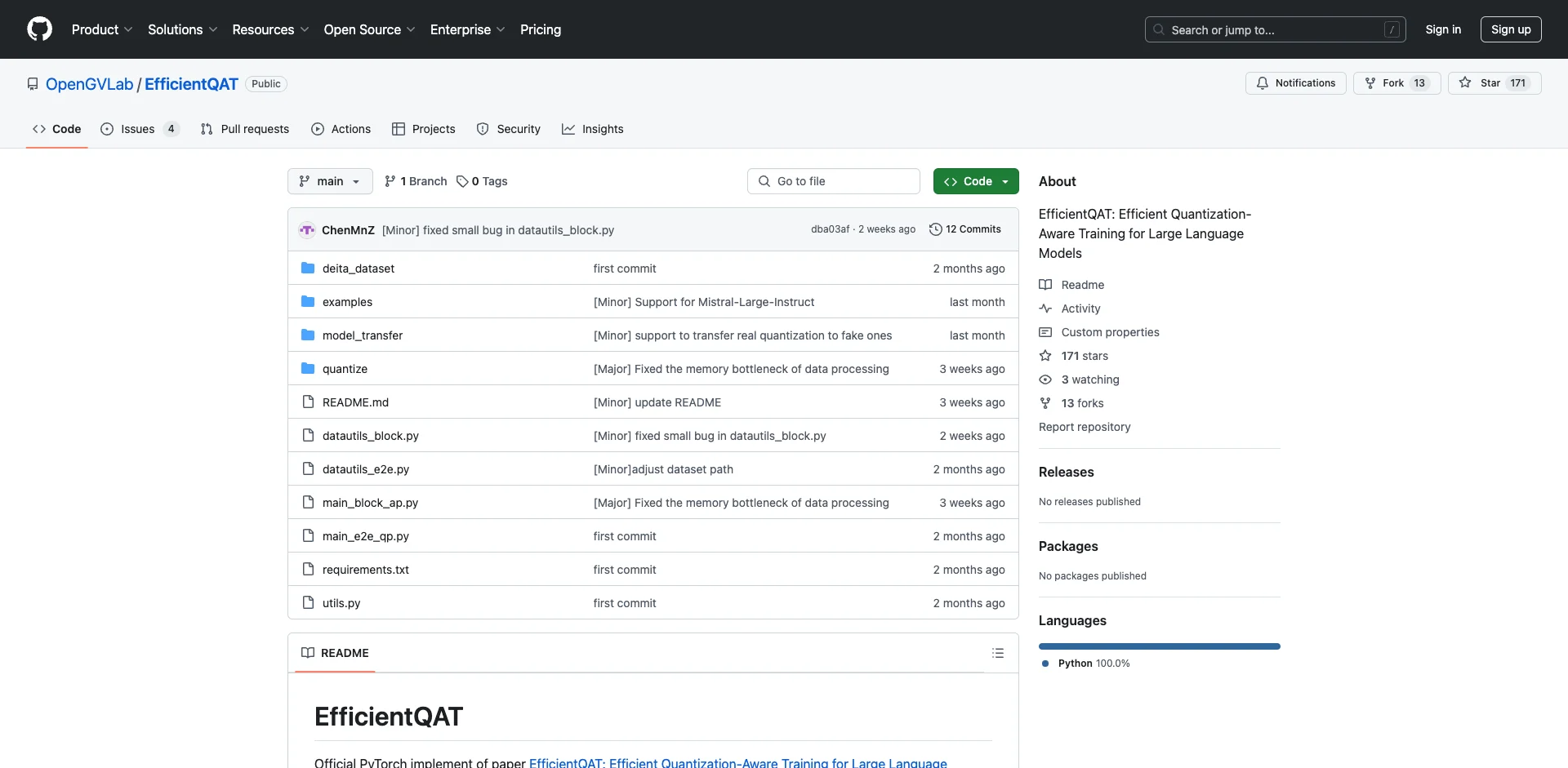Open the Product dropdown menu
Screen dimensions: 1568x768
102,29
